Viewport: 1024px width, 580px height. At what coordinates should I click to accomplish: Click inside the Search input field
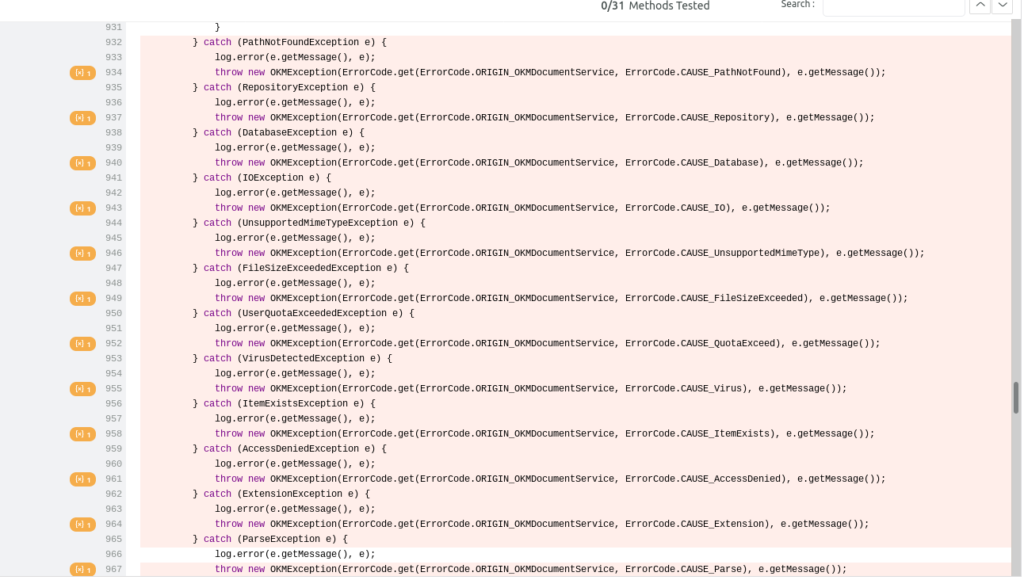pos(894,8)
